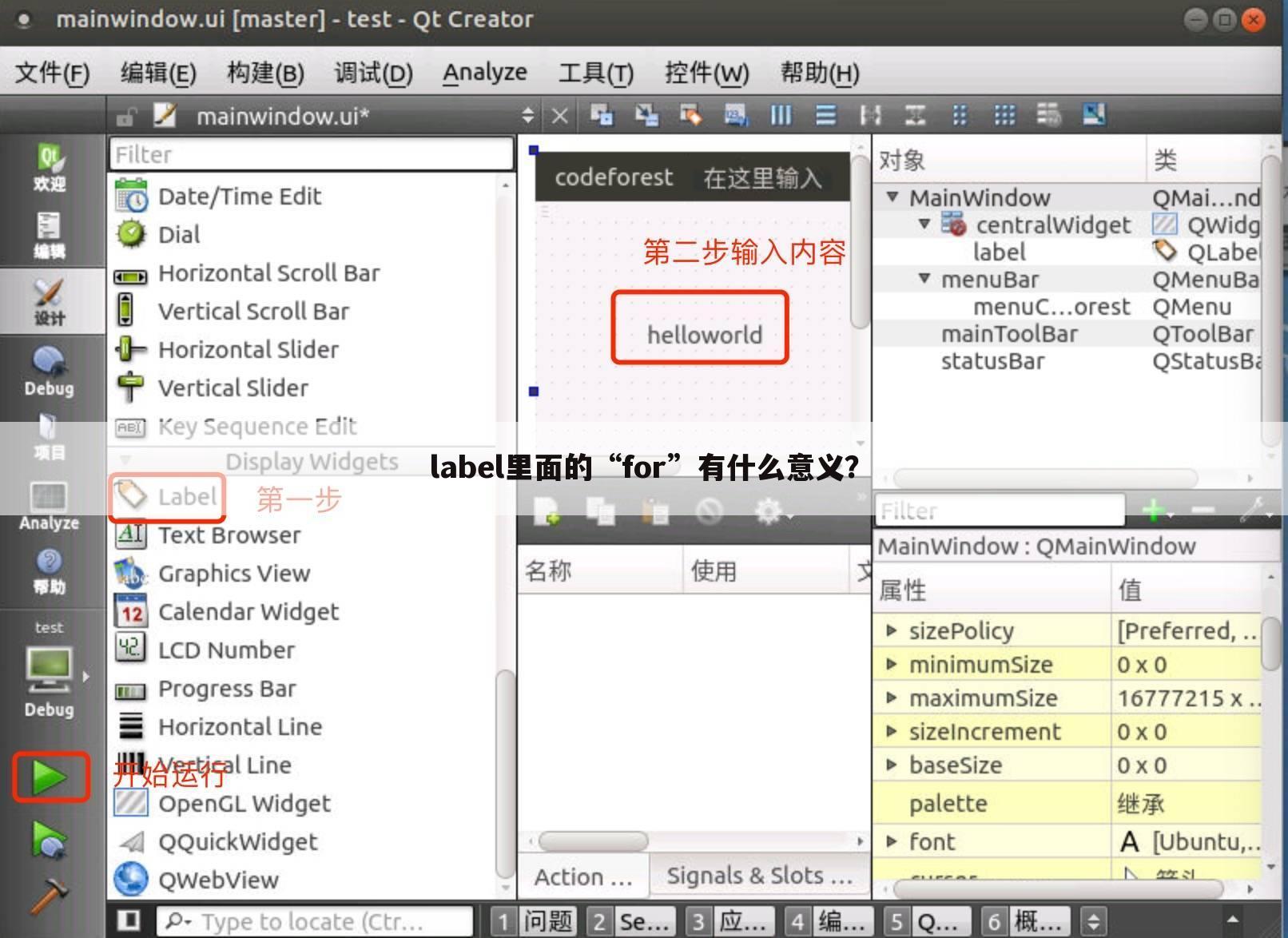Open the mainwindow.ui document dropdown

(527, 116)
